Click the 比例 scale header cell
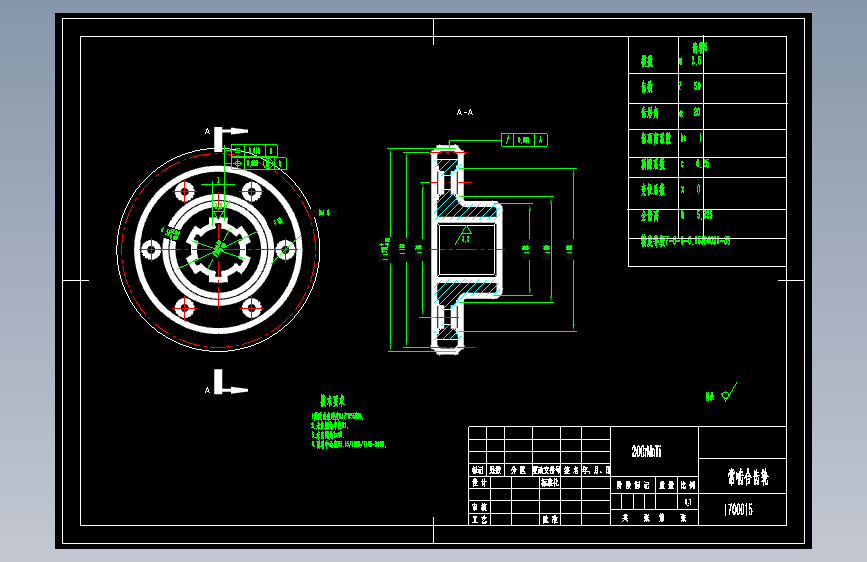The width and height of the screenshot is (867, 562). point(688,485)
